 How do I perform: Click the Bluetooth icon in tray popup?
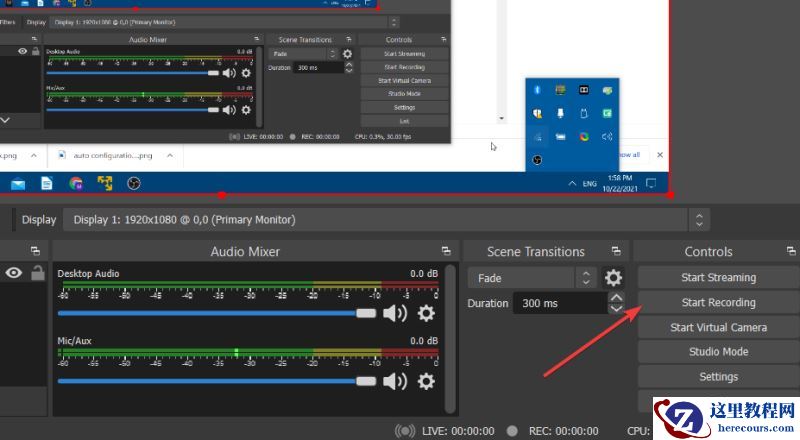tap(537, 90)
